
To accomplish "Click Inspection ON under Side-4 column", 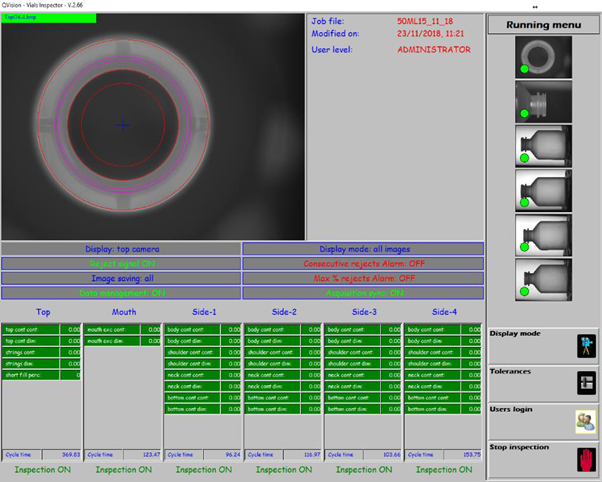I will [x=443, y=469].
